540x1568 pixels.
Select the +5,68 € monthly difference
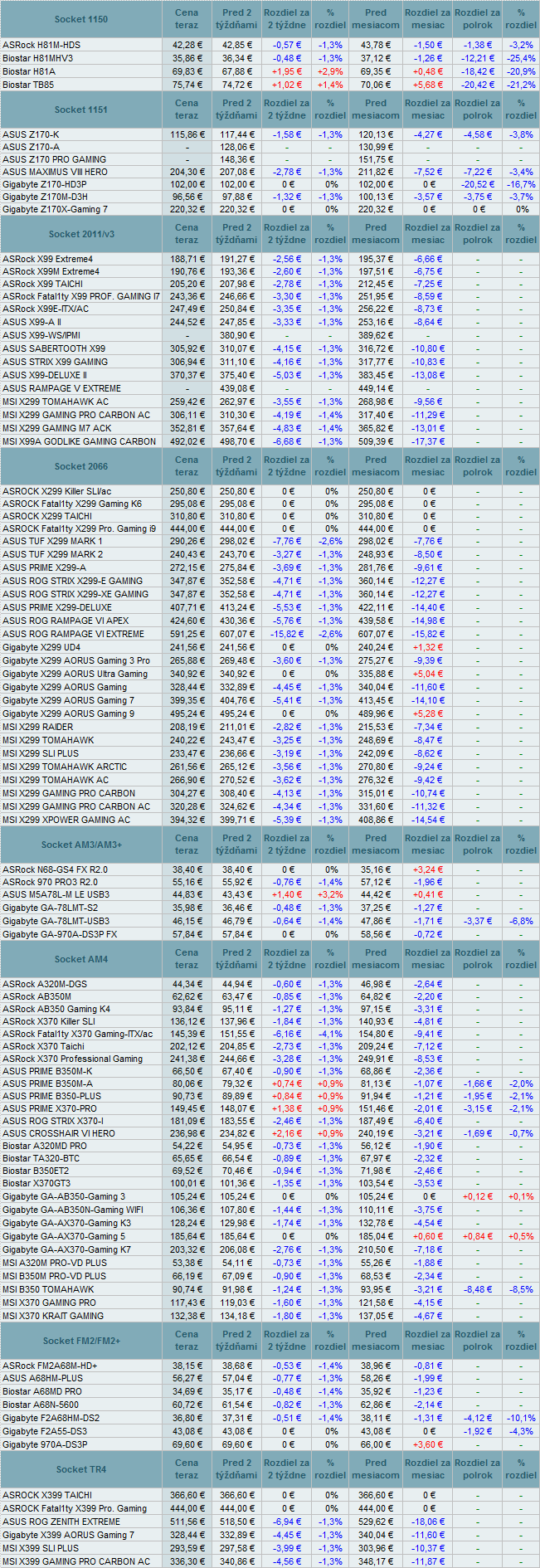(x=428, y=85)
